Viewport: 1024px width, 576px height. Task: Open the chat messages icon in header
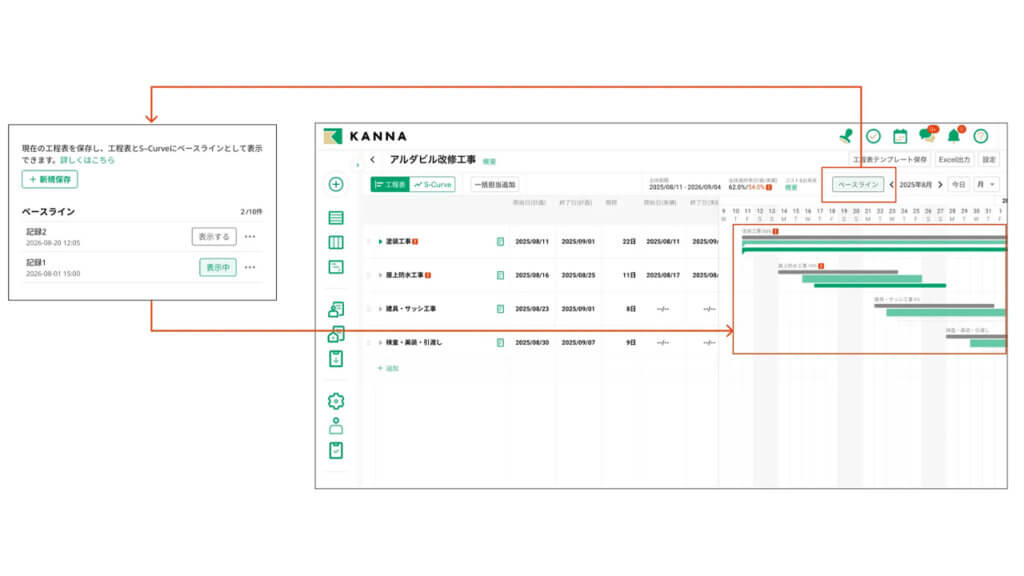click(927, 135)
